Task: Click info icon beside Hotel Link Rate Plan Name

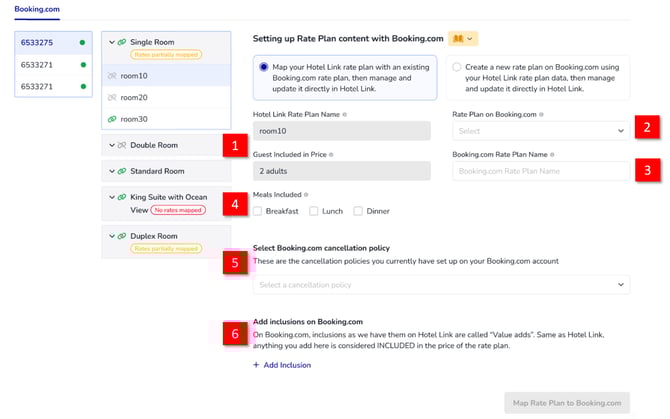Action: tap(344, 115)
